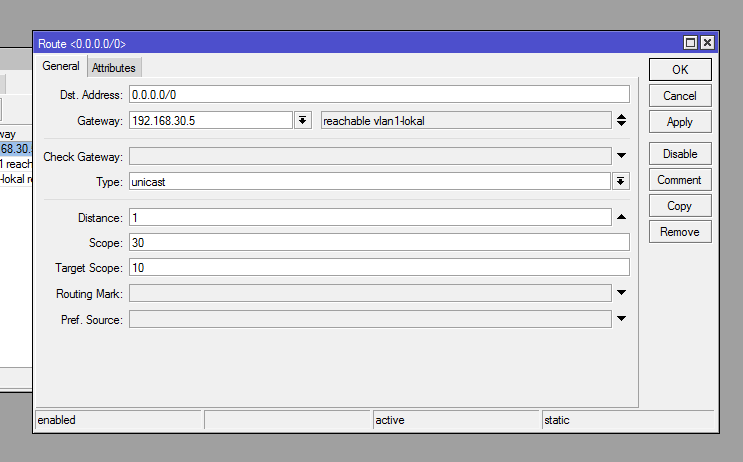Select the highlighted 68.30 row in background window
This screenshot has width=743, height=462.
(16, 149)
